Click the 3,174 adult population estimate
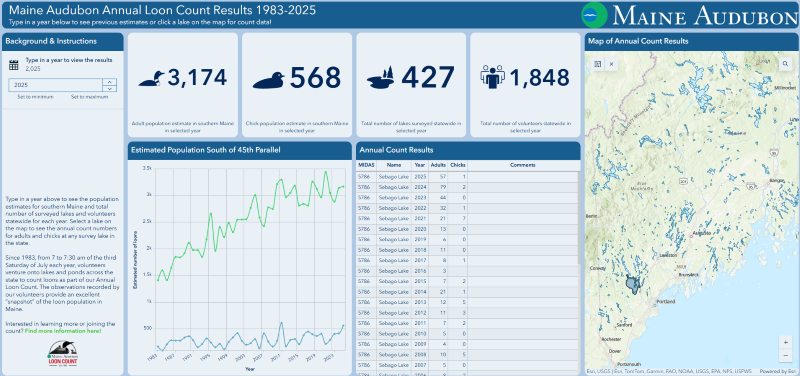Image resolution: width=800 pixels, height=376 pixels. pos(197,78)
